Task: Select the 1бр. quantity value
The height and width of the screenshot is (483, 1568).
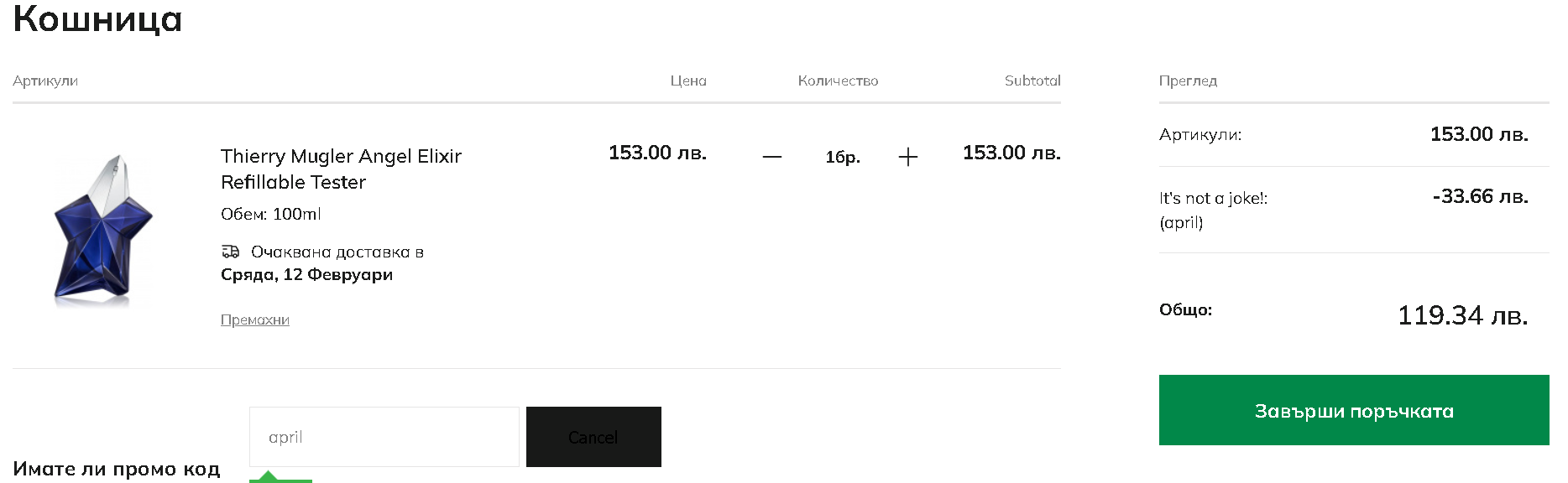Action: [842, 157]
